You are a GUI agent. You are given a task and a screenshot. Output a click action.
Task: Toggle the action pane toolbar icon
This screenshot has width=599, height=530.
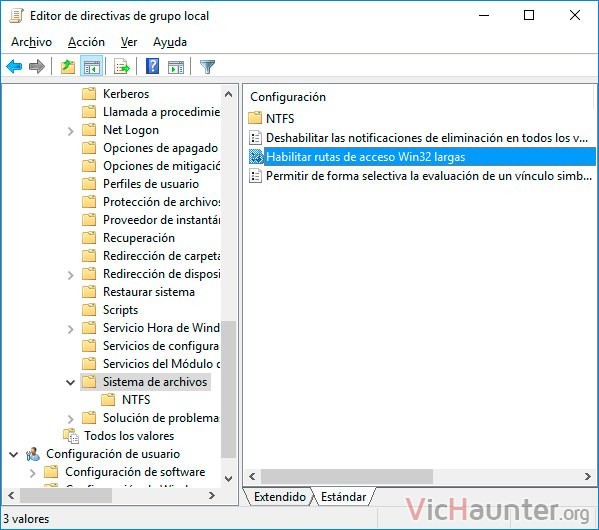point(176,67)
